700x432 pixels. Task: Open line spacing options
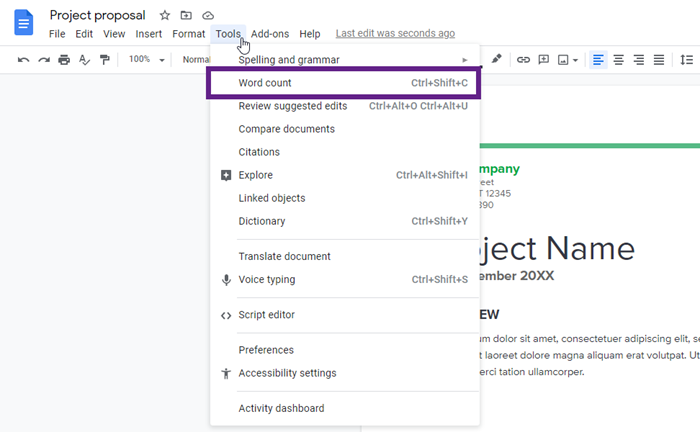686,60
